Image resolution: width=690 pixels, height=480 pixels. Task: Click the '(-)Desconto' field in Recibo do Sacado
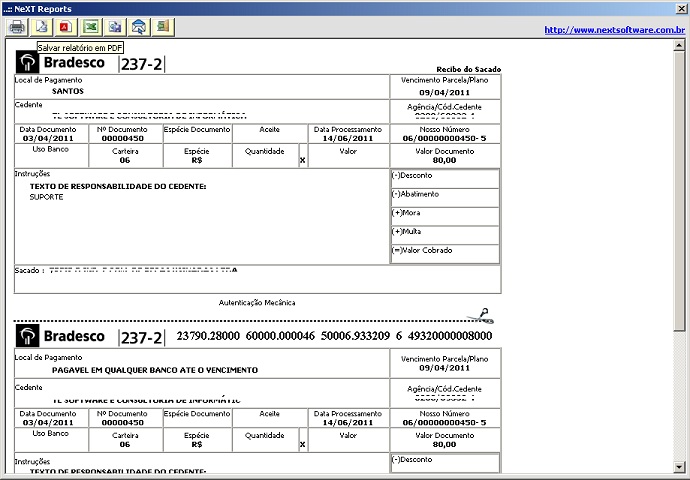point(445,179)
